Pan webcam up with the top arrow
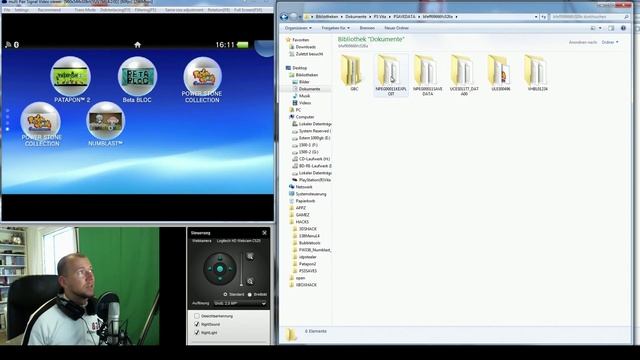The height and width of the screenshot is (360, 640). (x=220, y=258)
